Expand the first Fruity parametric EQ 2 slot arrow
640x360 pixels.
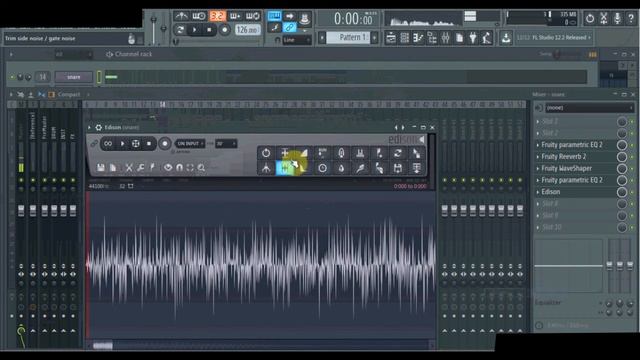pos(538,145)
